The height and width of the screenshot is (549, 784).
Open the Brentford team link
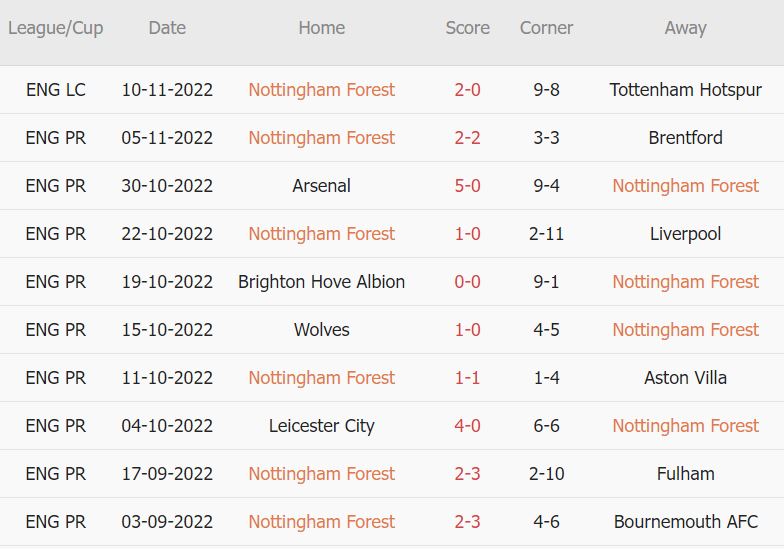pyautogui.click(x=685, y=138)
